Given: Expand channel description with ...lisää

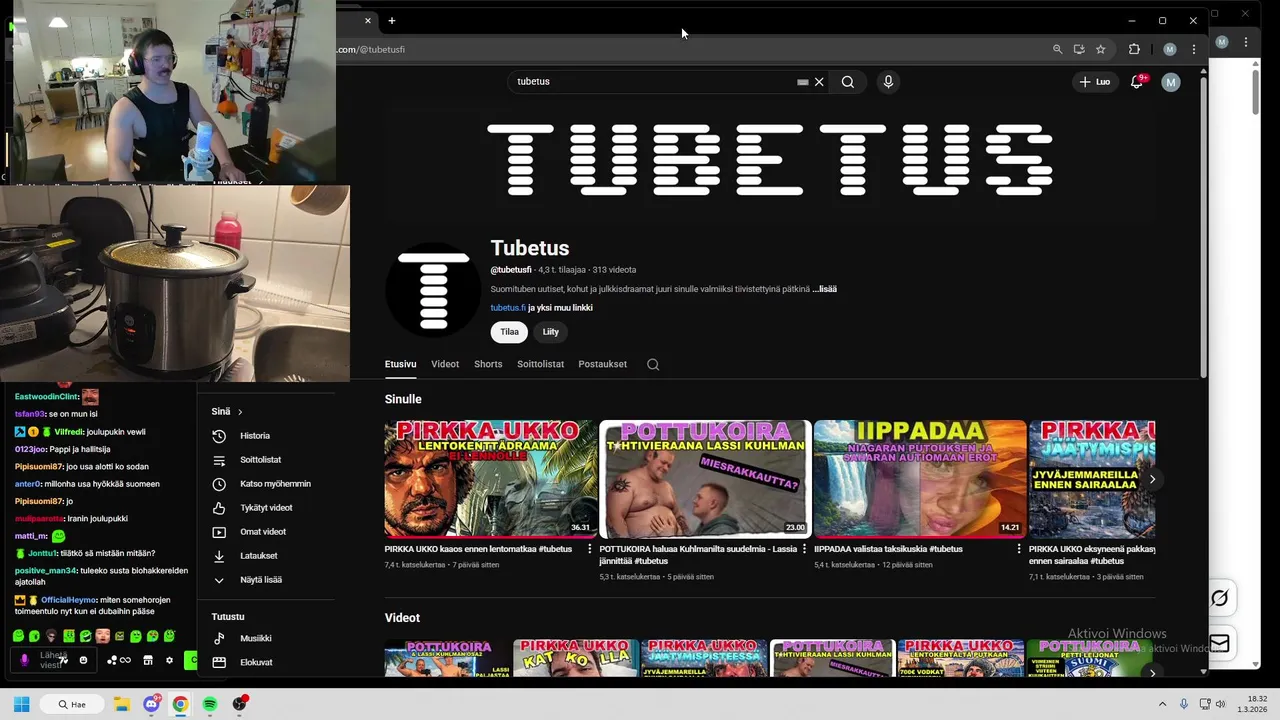Looking at the screenshot, I should pos(825,289).
